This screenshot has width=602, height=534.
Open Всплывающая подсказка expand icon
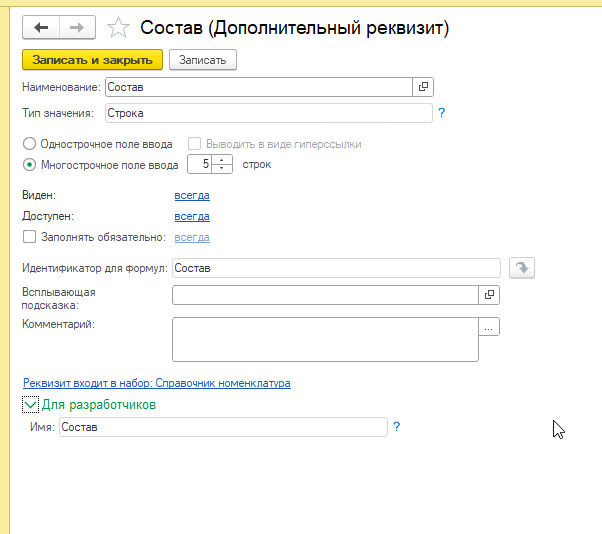coord(489,295)
